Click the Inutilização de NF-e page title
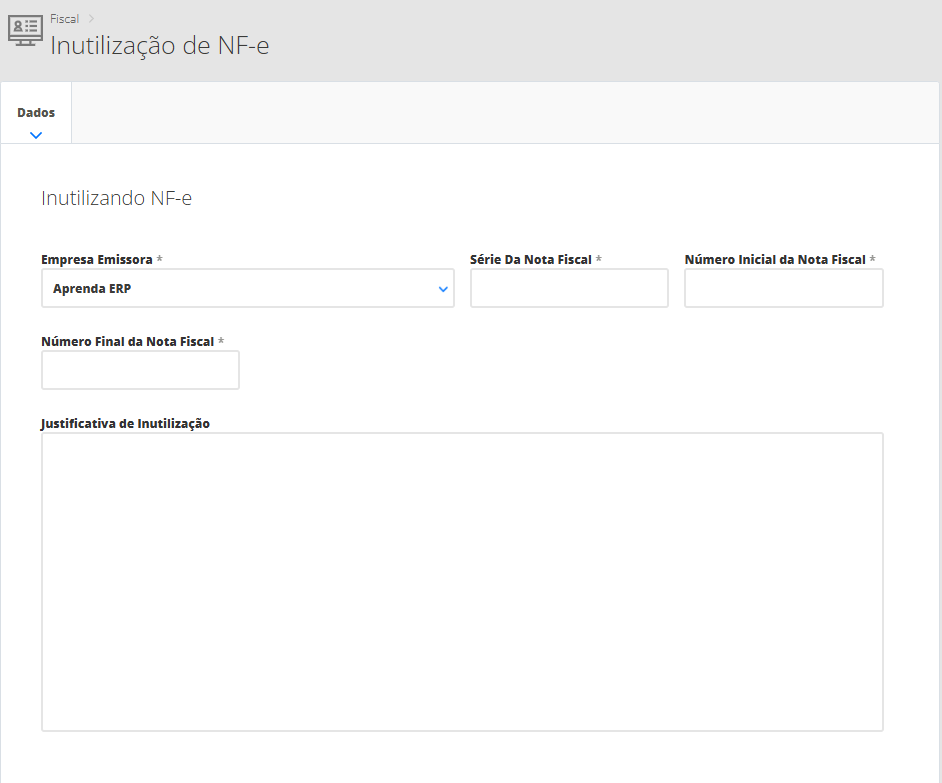This screenshot has height=783, width=942. [x=159, y=46]
